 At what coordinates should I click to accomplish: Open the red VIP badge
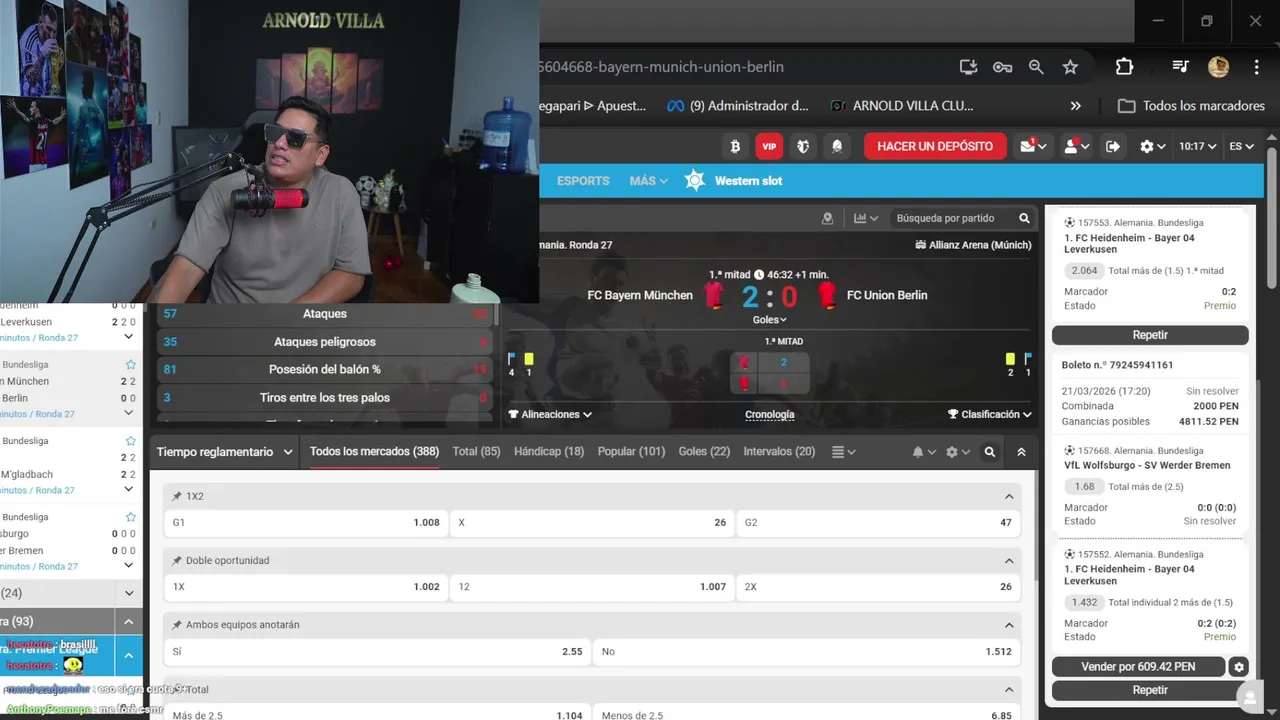(769, 146)
